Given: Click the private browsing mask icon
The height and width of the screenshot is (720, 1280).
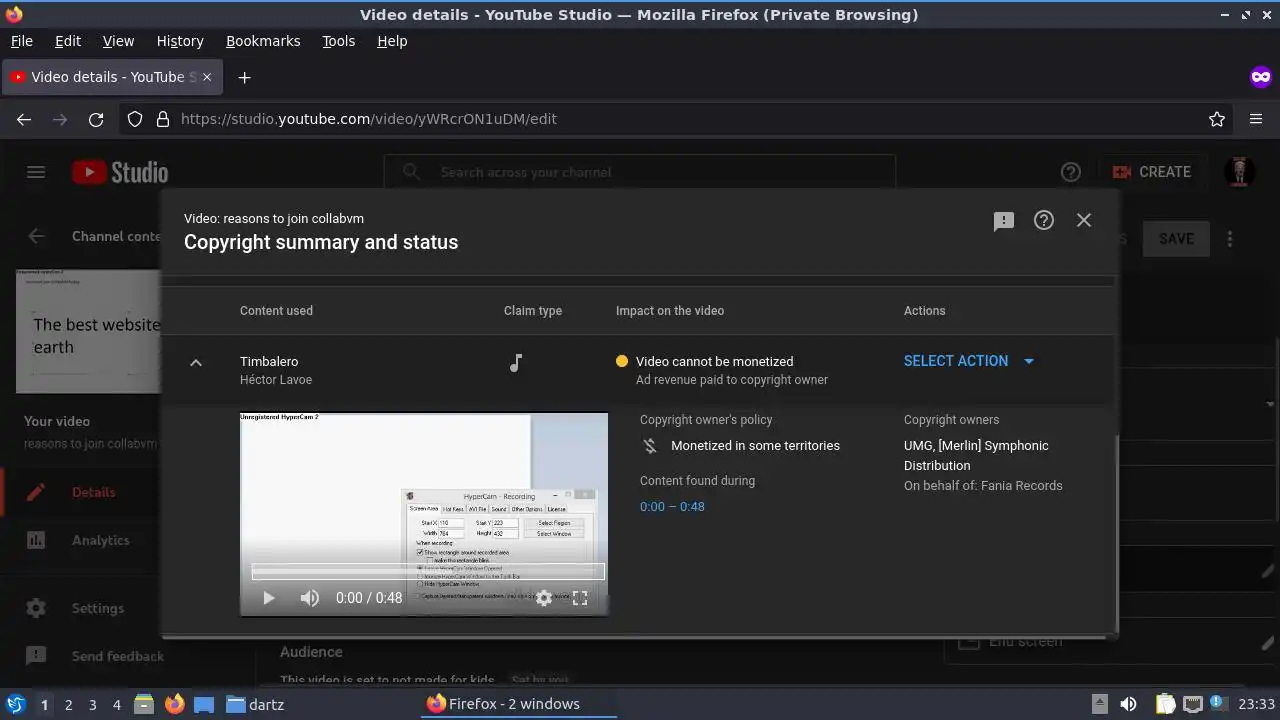Looking at the screenshot, I should (x=1261, y=77).
